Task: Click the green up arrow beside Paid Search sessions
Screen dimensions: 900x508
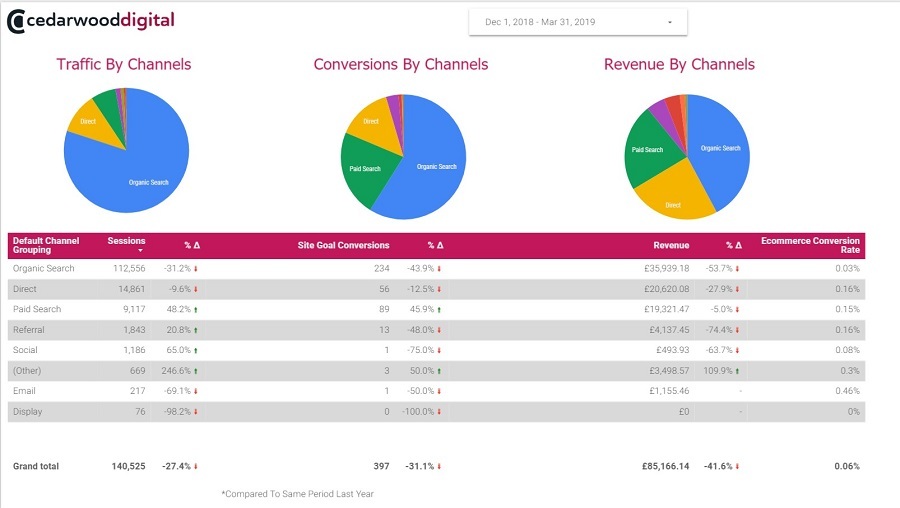Action: pos(196,309)
